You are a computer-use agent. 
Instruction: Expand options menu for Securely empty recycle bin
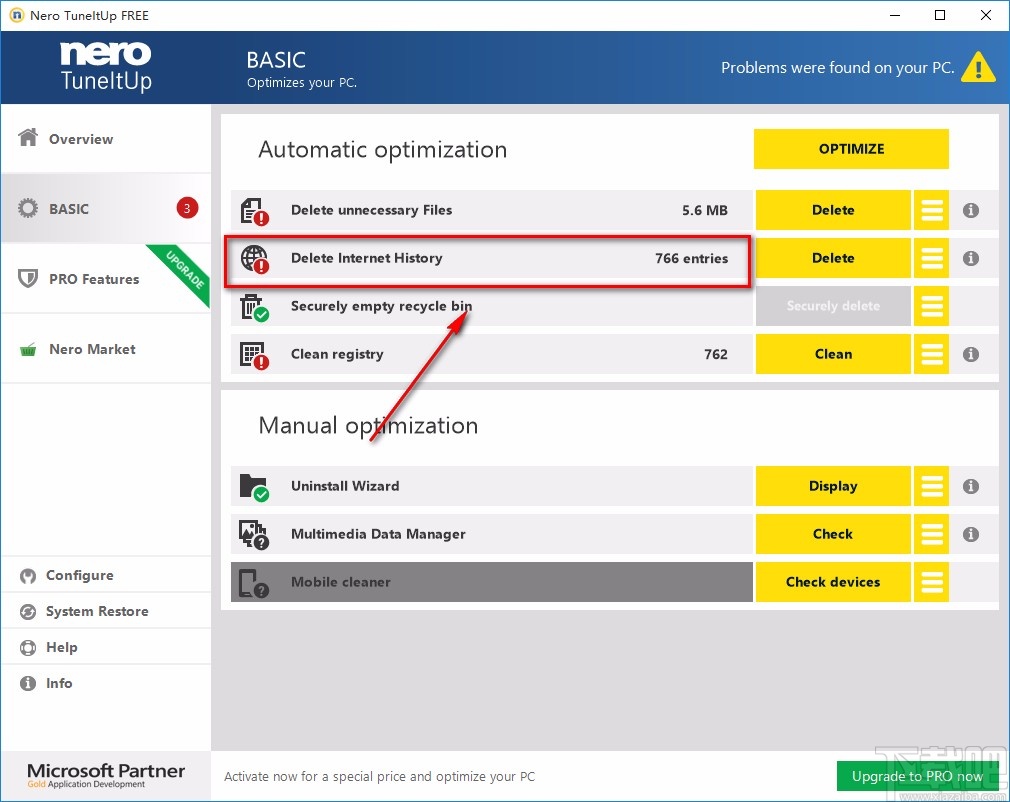[931, 306]
